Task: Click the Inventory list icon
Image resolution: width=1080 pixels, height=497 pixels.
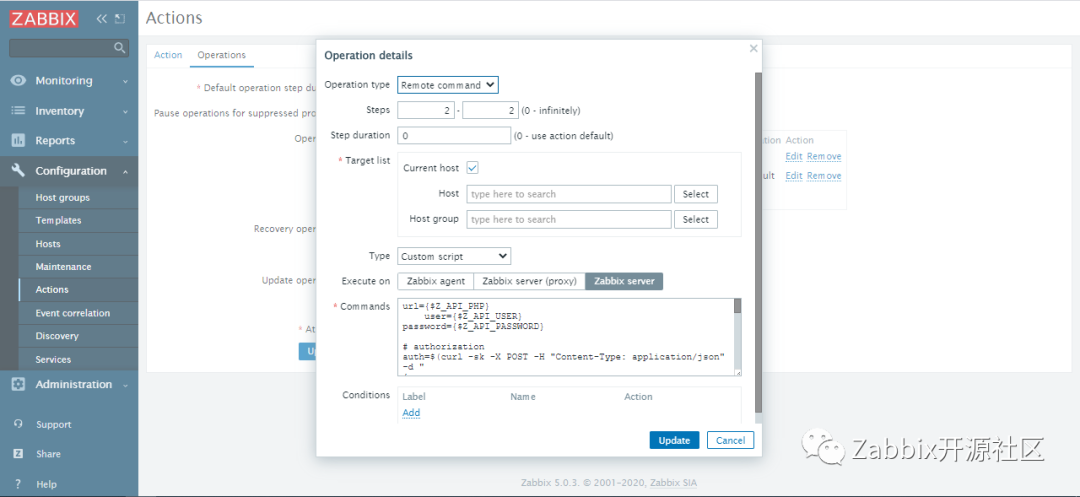Action: coord(19,111)
